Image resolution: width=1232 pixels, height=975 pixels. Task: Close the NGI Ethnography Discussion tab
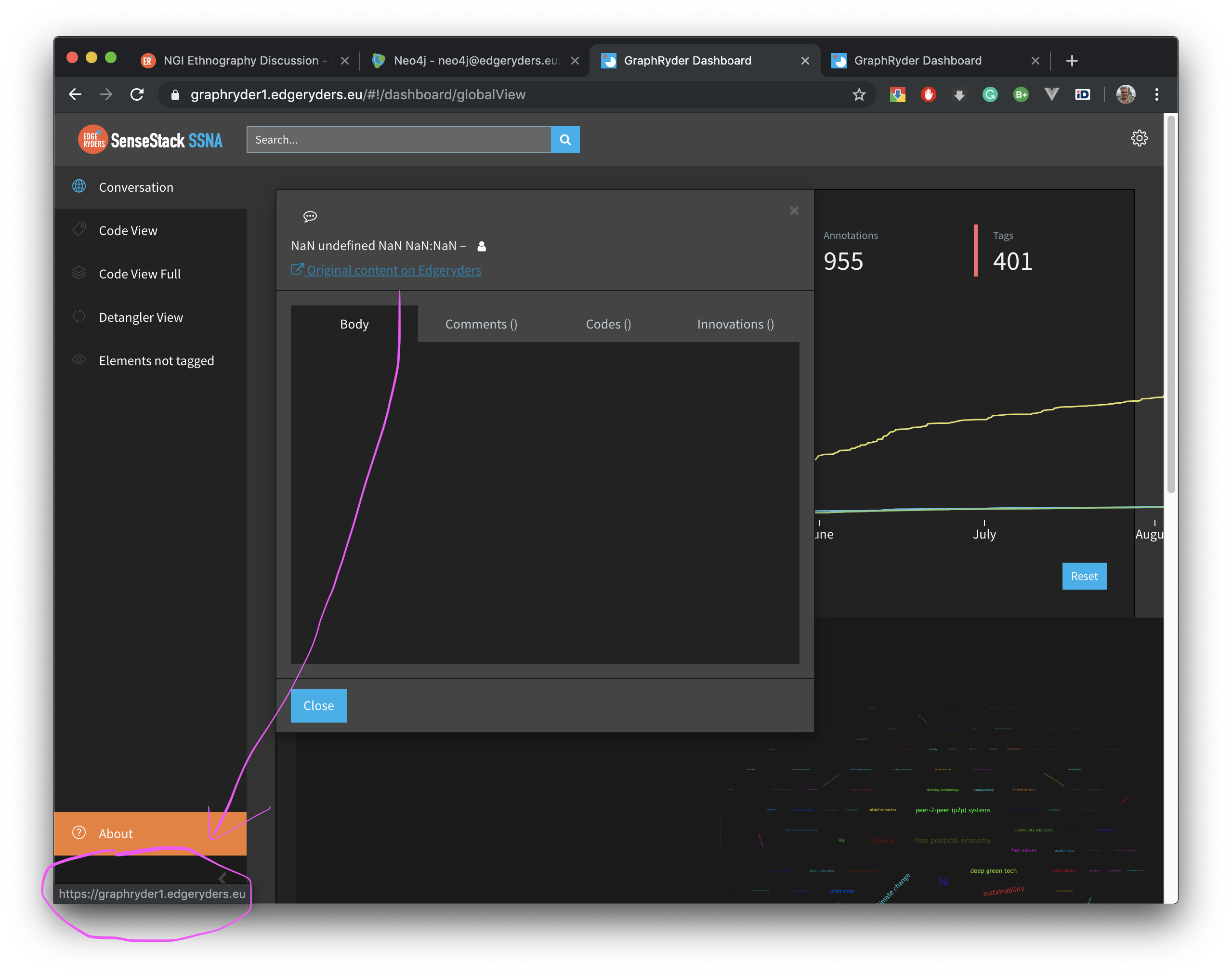tap(345, 61)
